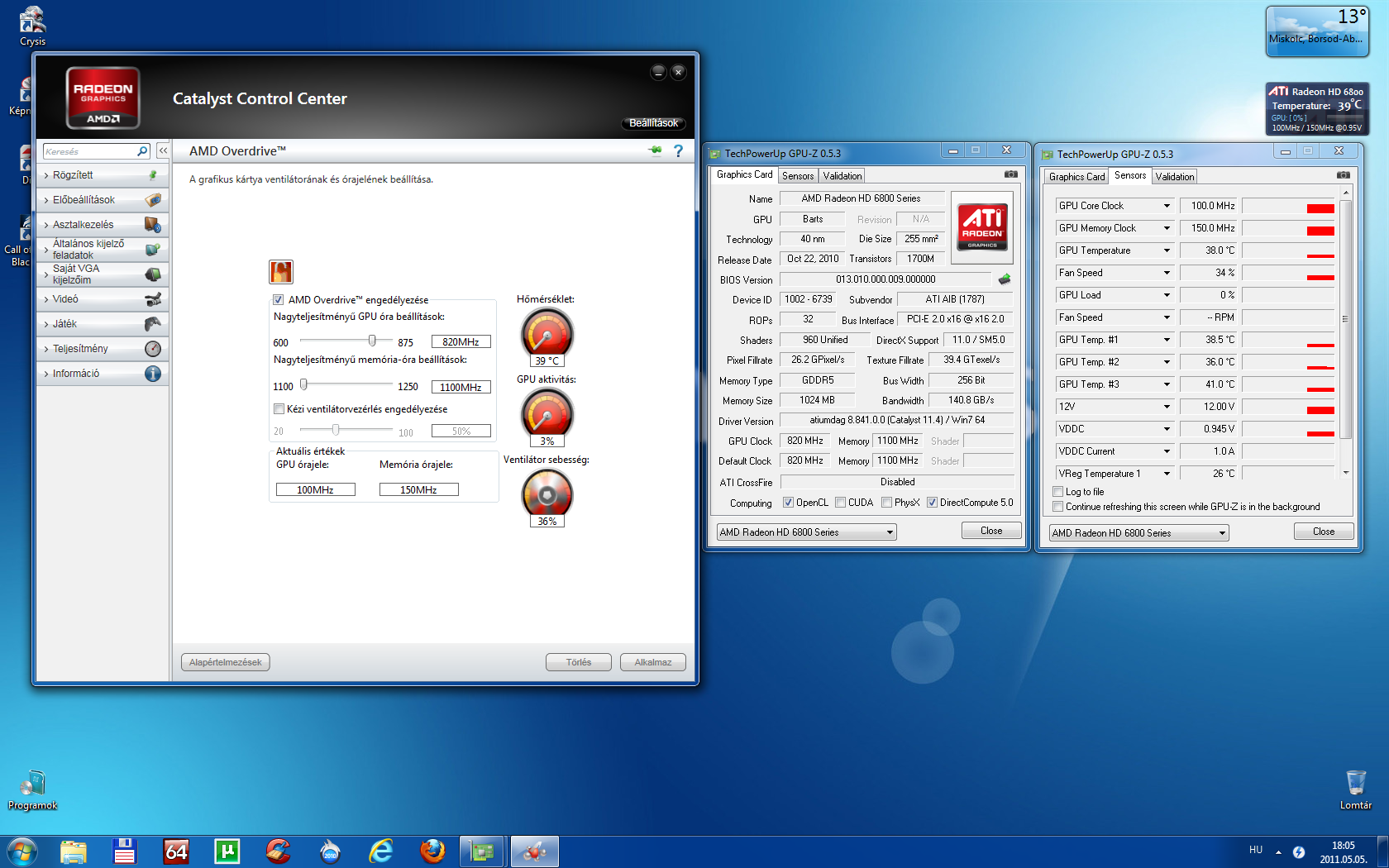This screenshot has width=1389, height=868.
Task: Switch to Graphics Card tab in right GPU-Z
Action: click(1076, 177)
